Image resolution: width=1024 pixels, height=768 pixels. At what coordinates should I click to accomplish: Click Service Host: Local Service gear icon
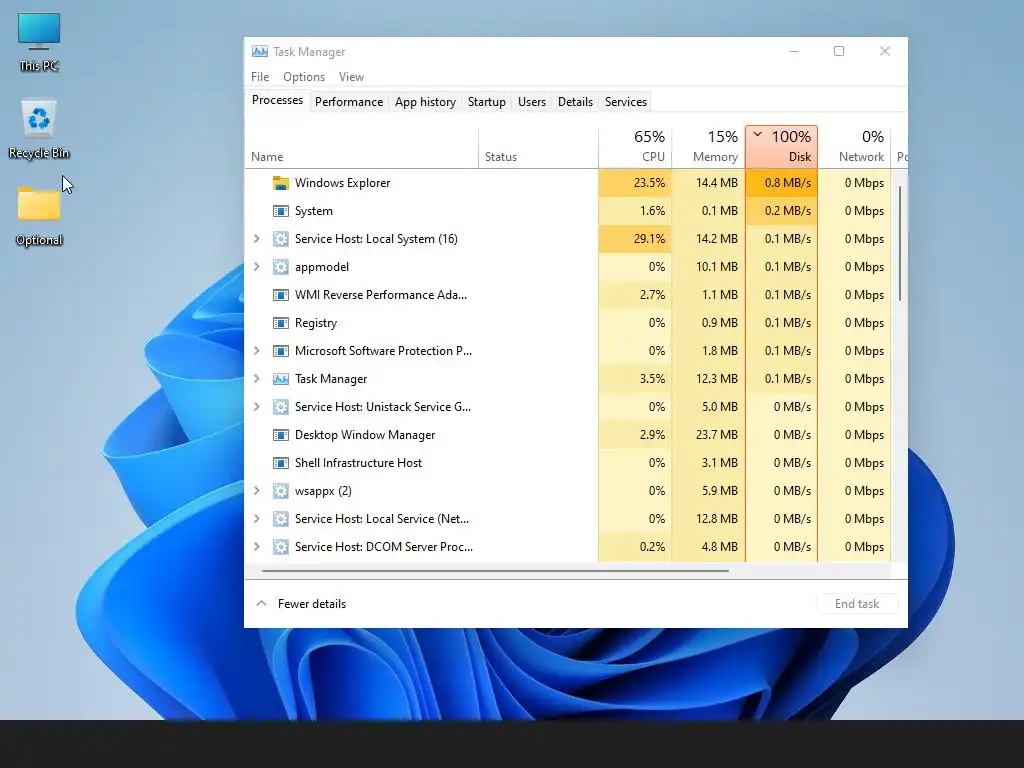point(281,519)
